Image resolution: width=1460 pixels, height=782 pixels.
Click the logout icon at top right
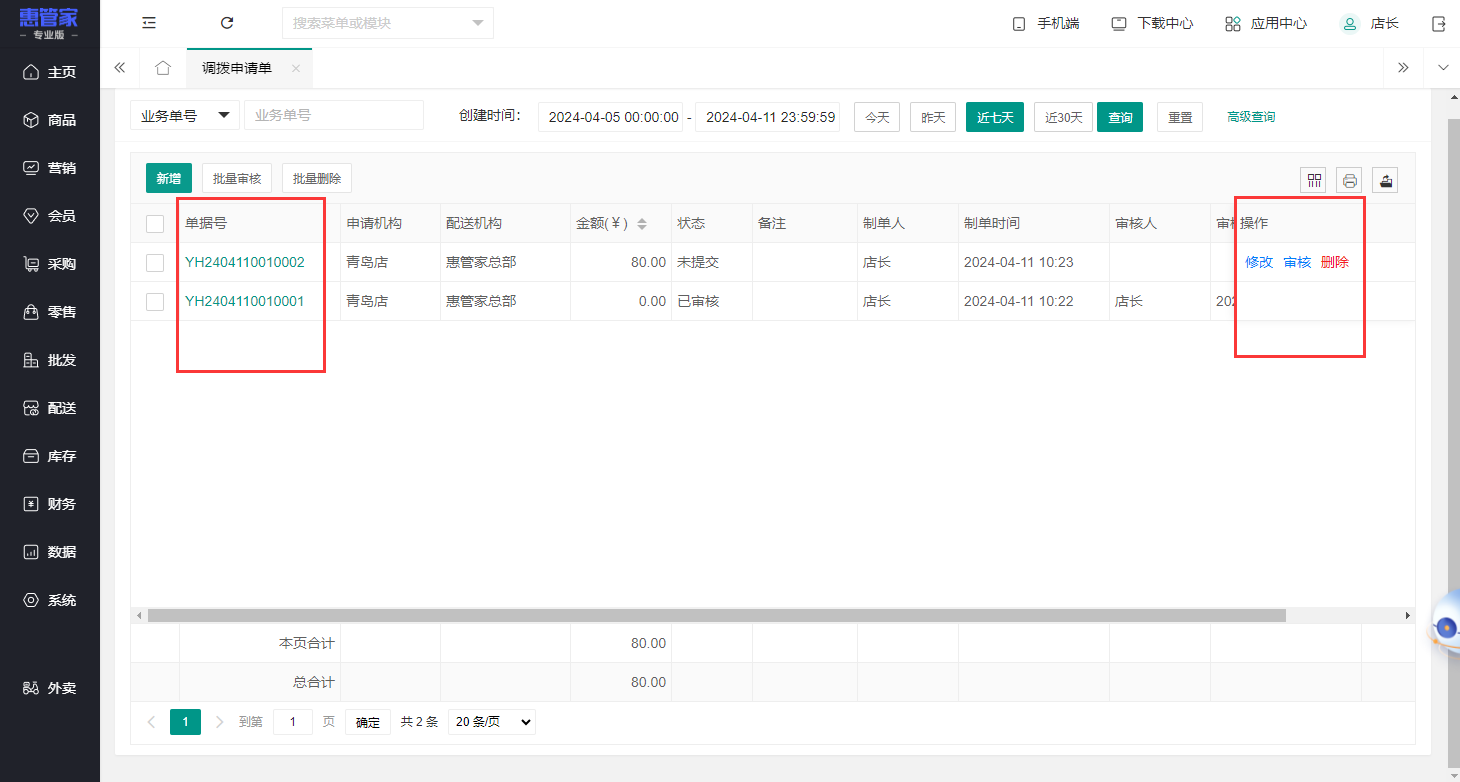pyautogui.click(x=1439, y=23)
